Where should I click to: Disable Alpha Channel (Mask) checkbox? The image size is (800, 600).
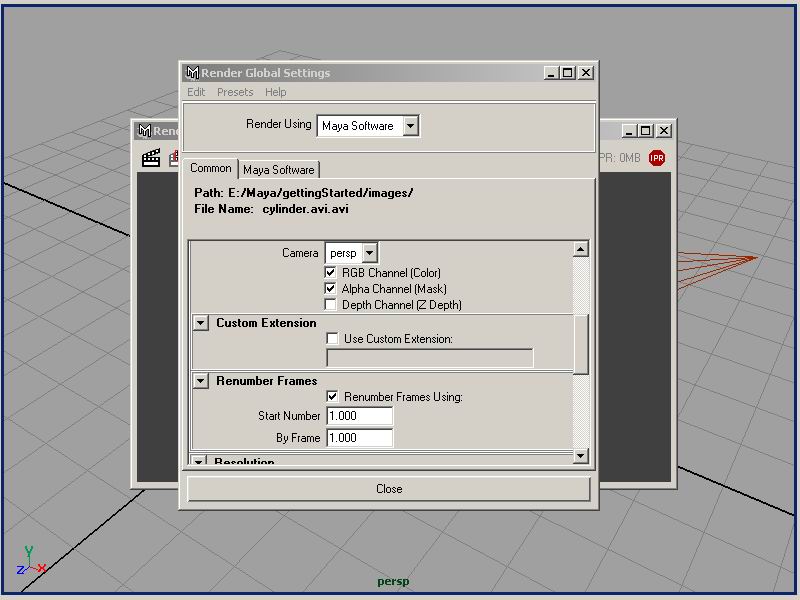tap(331, 289)
